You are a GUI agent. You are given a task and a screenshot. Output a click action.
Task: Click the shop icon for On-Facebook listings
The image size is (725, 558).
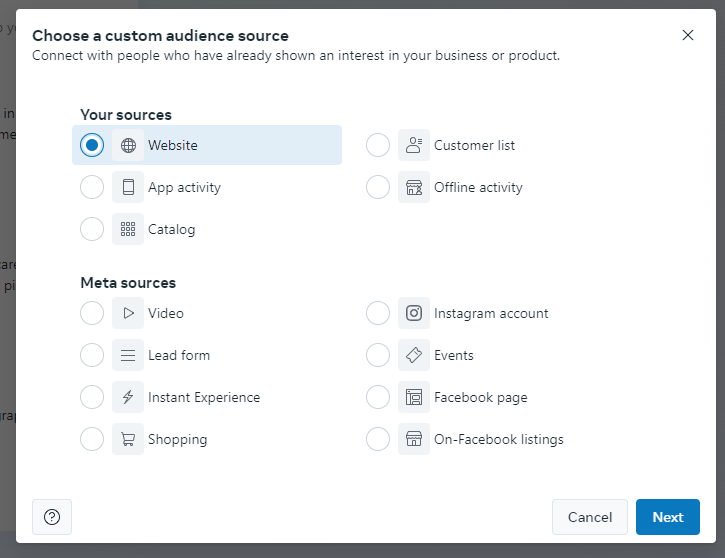pos(414,439)
